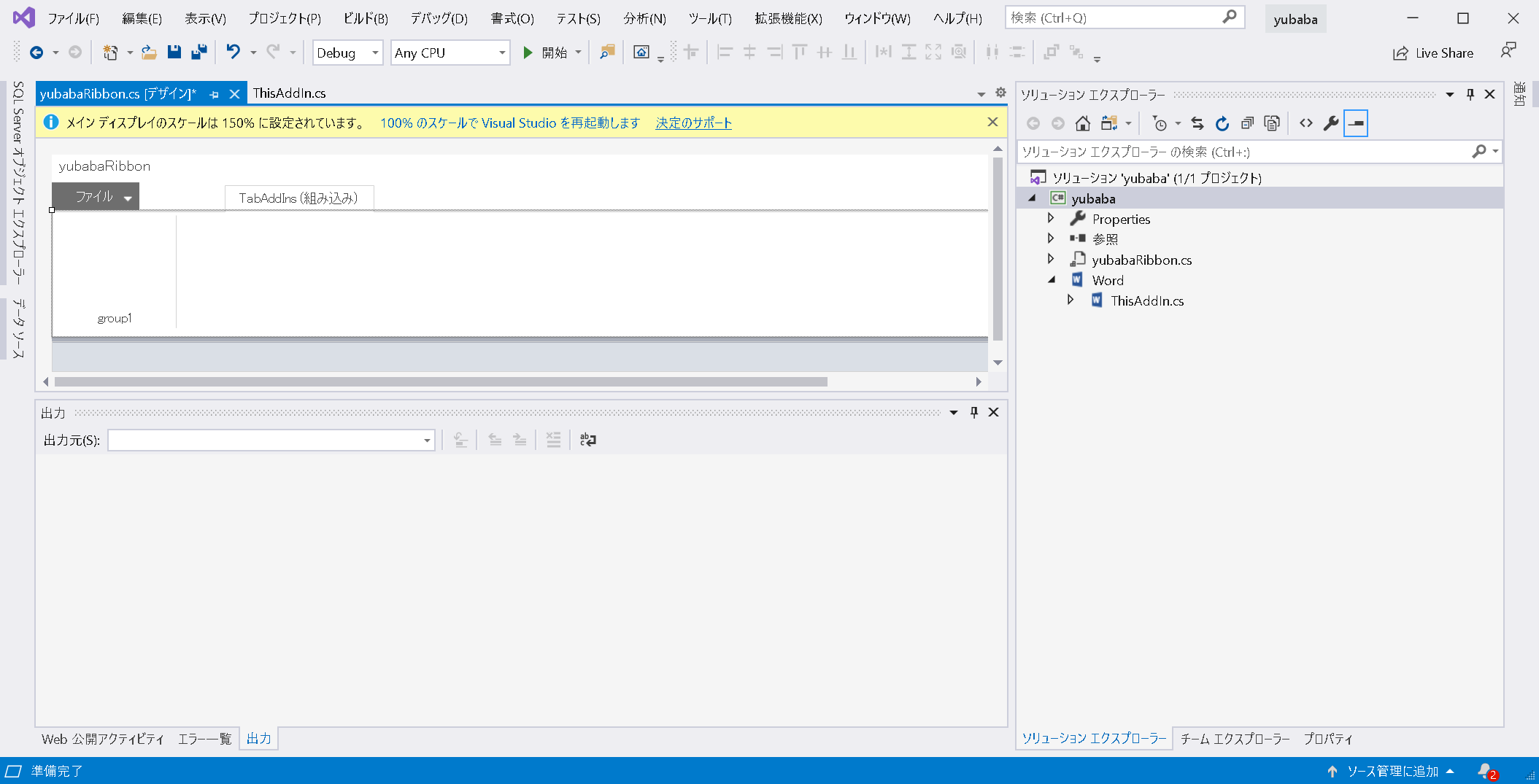Click Collapse All in Solution Explorer toolbar
1539x784 pixels.
tap(1247, 123)
